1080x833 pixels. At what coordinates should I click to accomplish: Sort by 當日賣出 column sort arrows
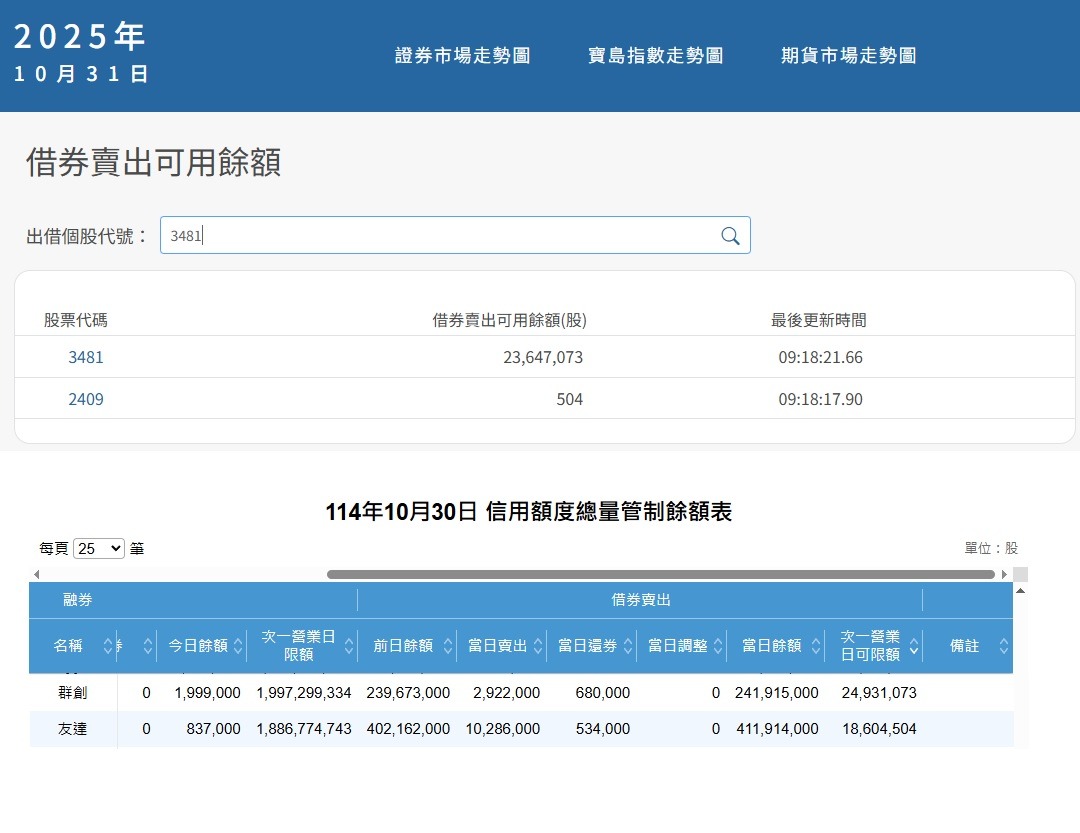tap(538, 646)
